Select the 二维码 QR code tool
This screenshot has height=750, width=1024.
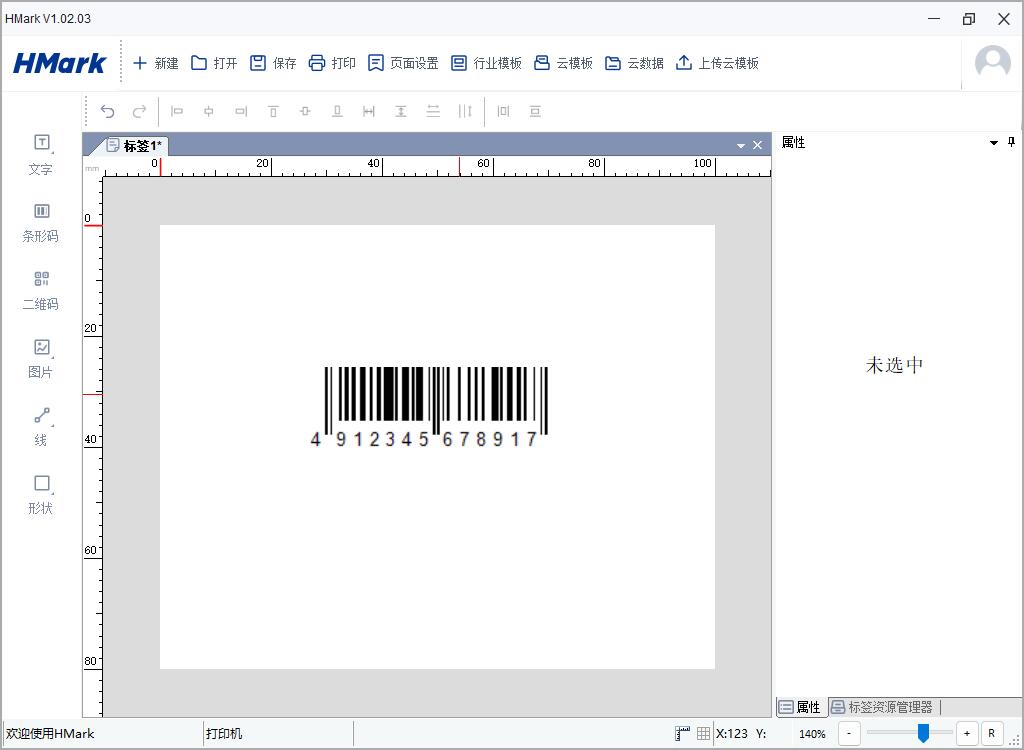pyautogui.click(x=40, y=291)
